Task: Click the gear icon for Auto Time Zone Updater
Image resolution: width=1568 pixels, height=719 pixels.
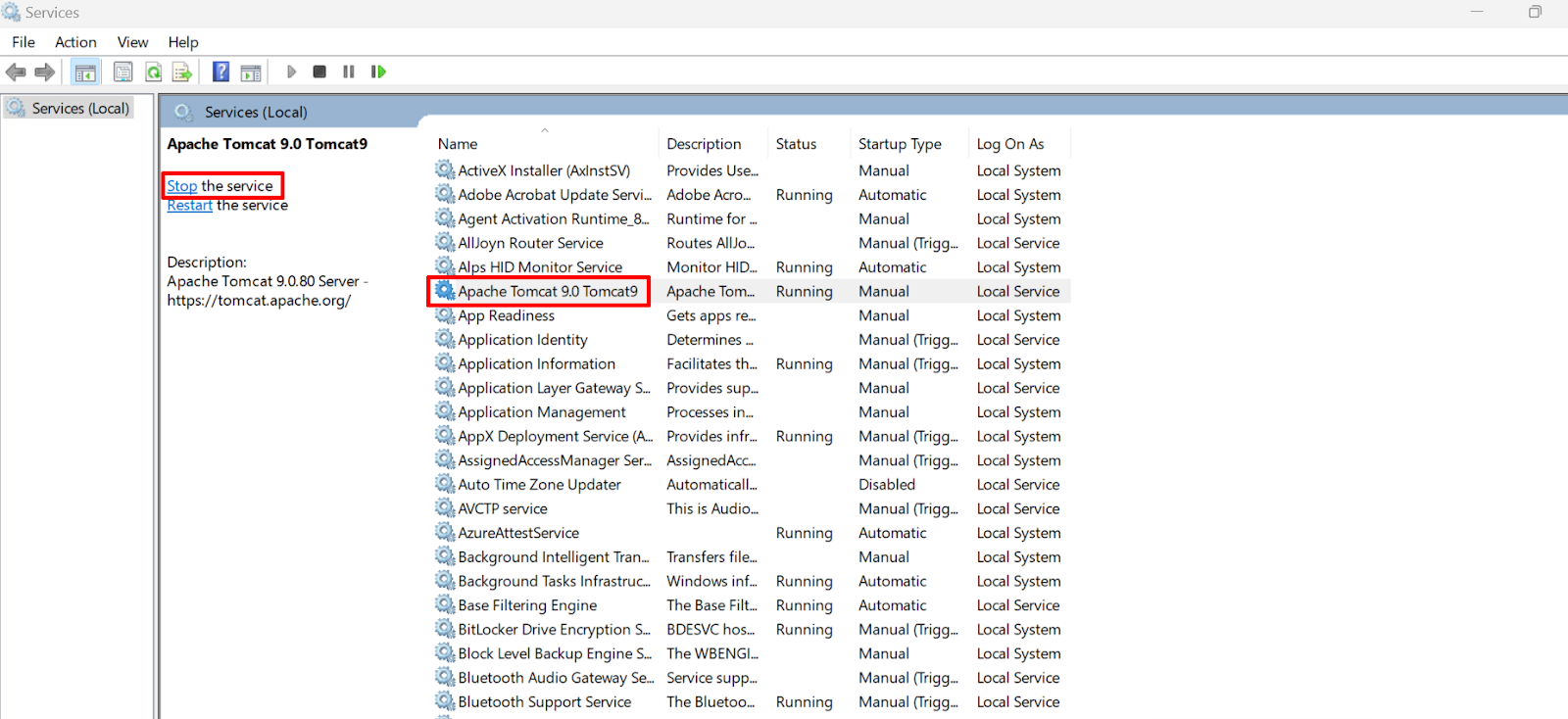Action: pyautogui.click(x=445, y=484)
